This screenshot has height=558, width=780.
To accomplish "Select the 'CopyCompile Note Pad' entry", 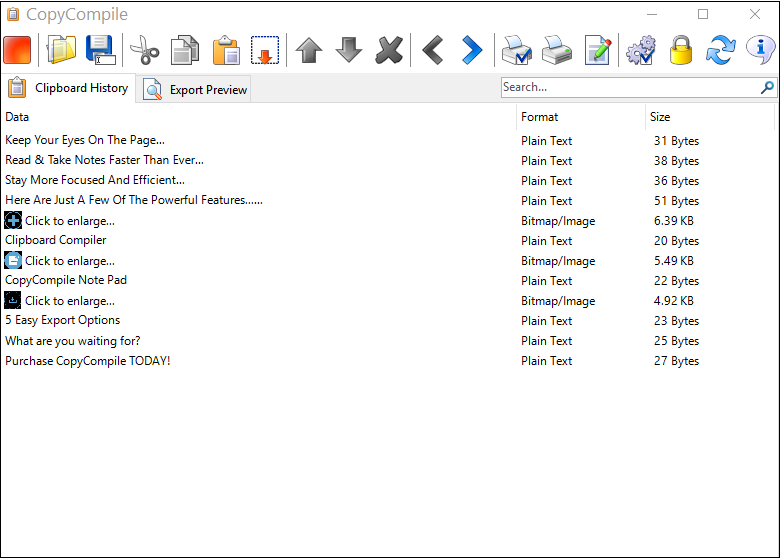I will (388, 280).
